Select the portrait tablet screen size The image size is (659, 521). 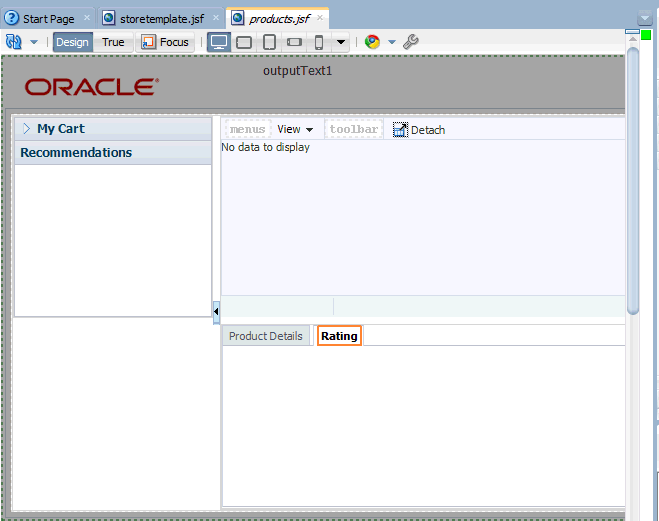(269, 42)
